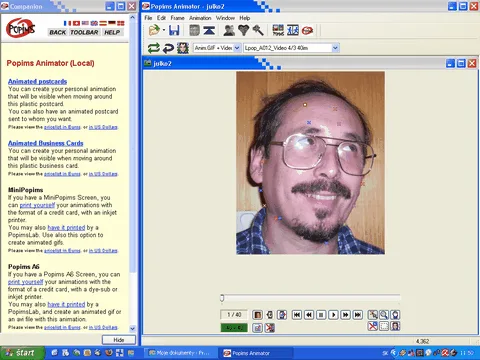Click the red Popims logo toolbar icon

[307, 31]
